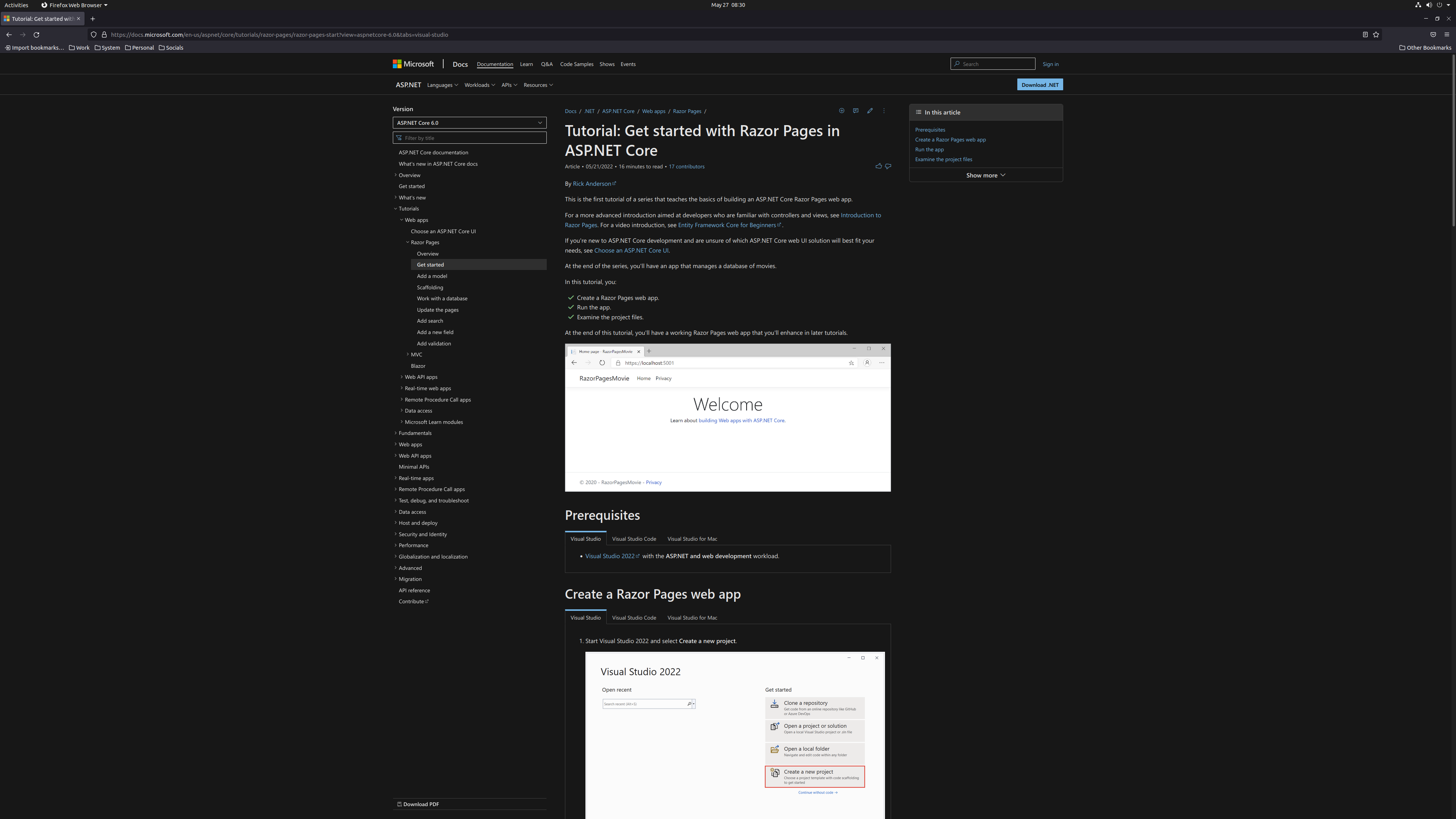Switch Prerequisites to Visual Studio for Mac tab

click(x=692, y=539)
